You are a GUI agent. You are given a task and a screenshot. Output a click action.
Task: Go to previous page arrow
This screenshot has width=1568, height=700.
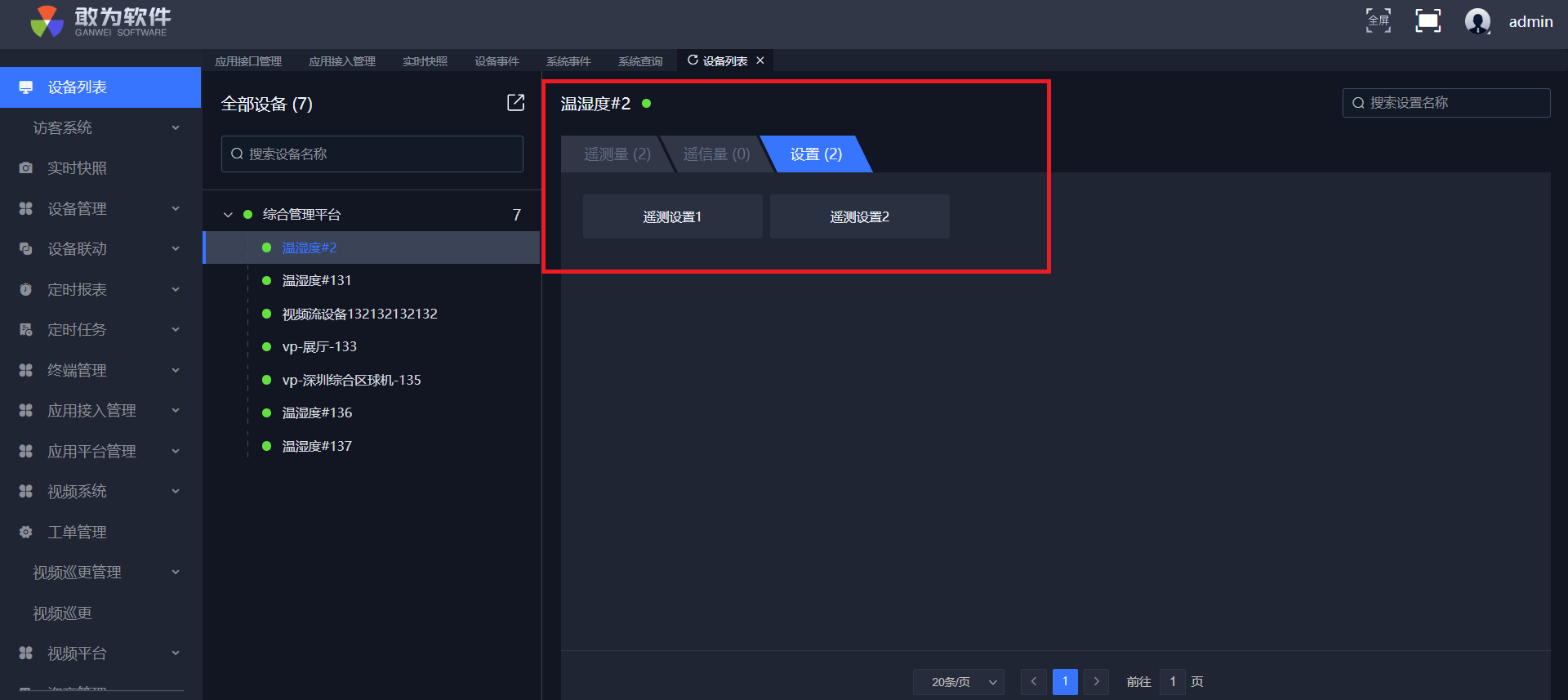[x=1033, y=681]
